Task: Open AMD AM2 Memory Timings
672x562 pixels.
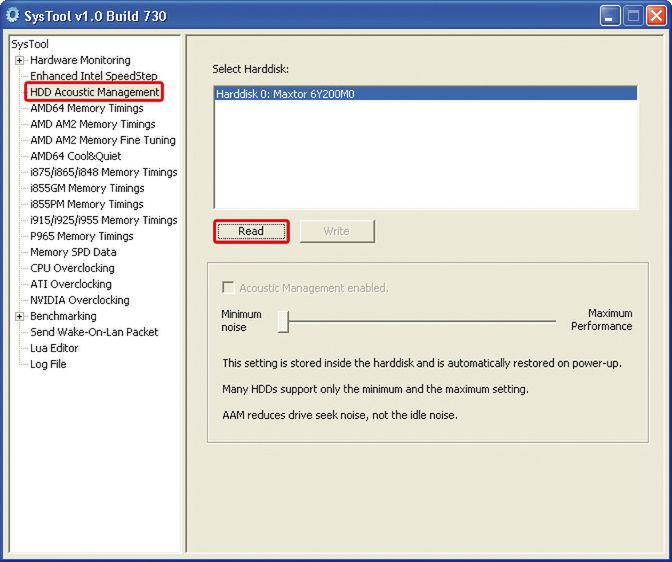Action: point(93,124)
